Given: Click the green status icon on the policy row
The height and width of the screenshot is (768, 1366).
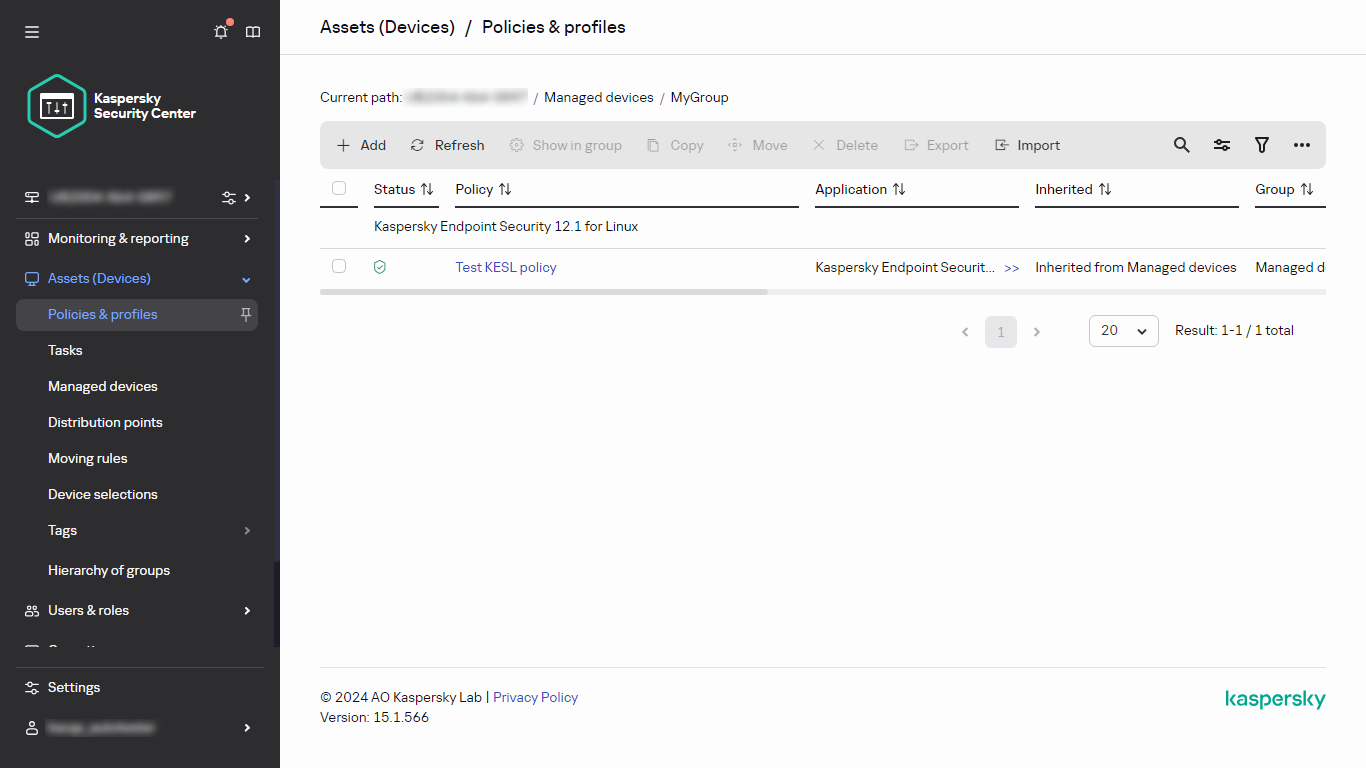Looking at the screenshot, I should pos(379,266).
